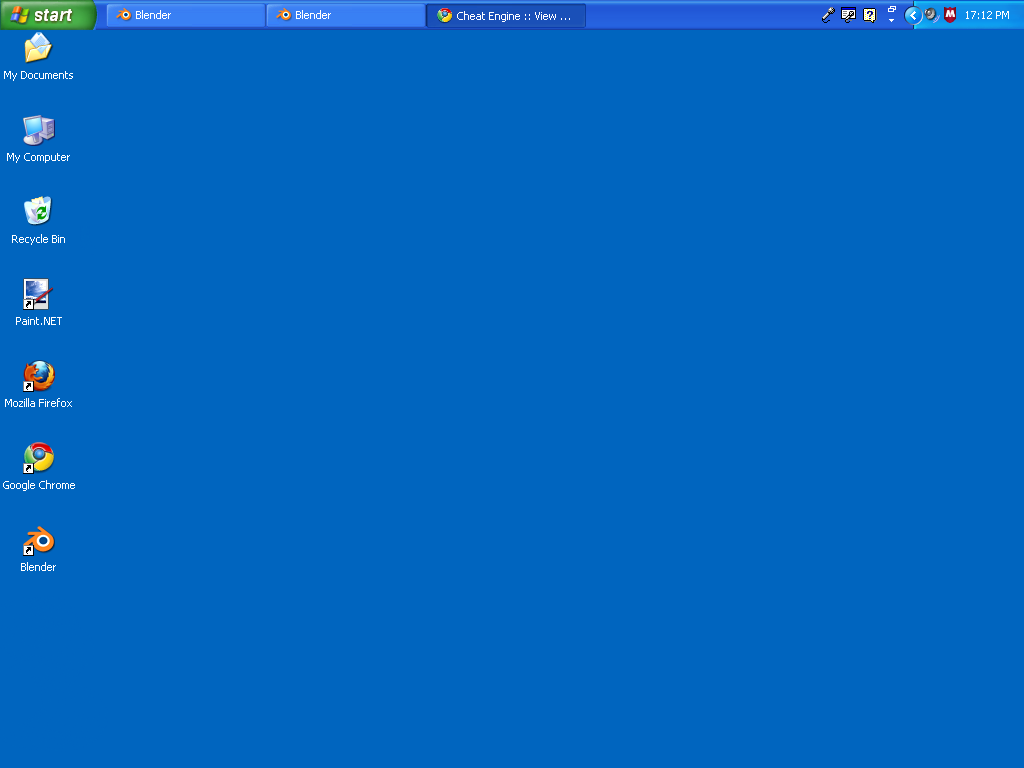Switch to the second Blender taskbar window
Viewport: 1024px width, 768px height.
point(345,15)
